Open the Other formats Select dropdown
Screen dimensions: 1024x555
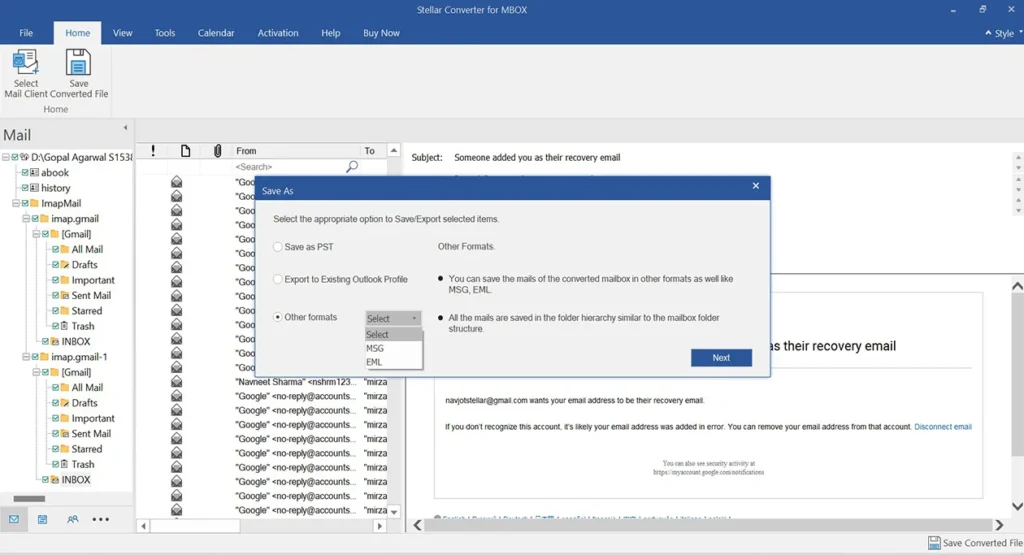point(392,318)
